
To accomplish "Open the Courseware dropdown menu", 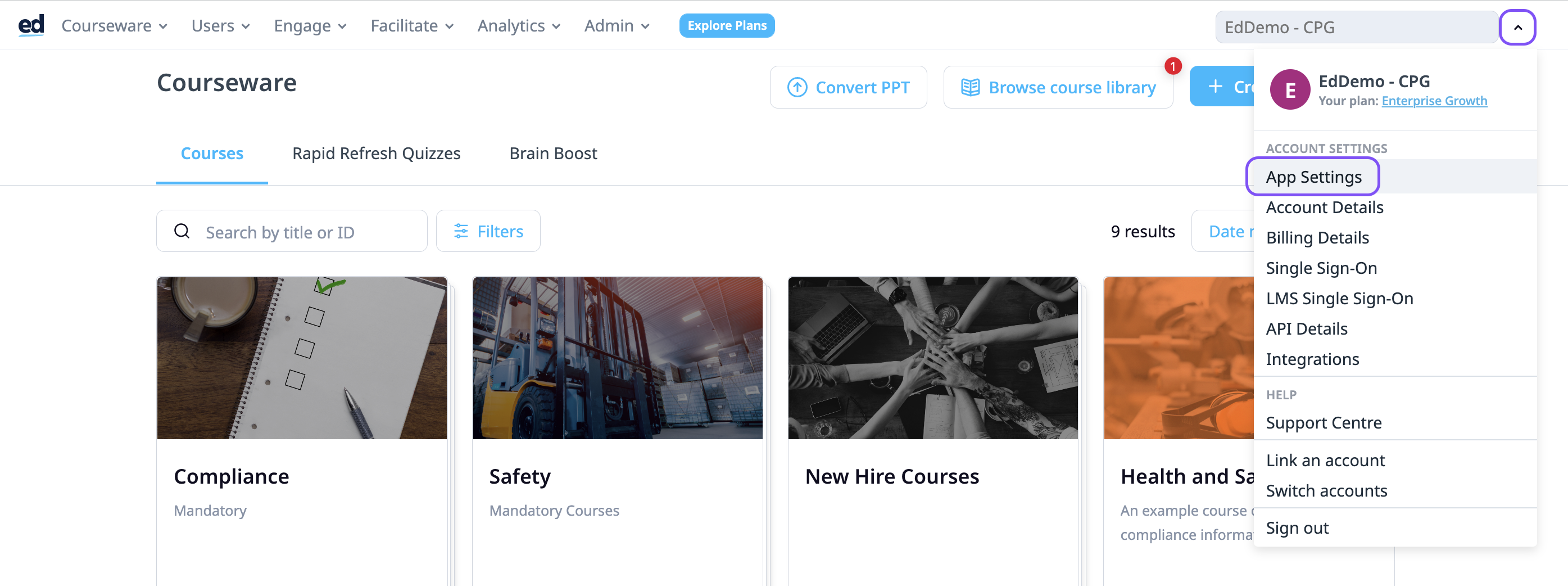I will coord(115,26).
